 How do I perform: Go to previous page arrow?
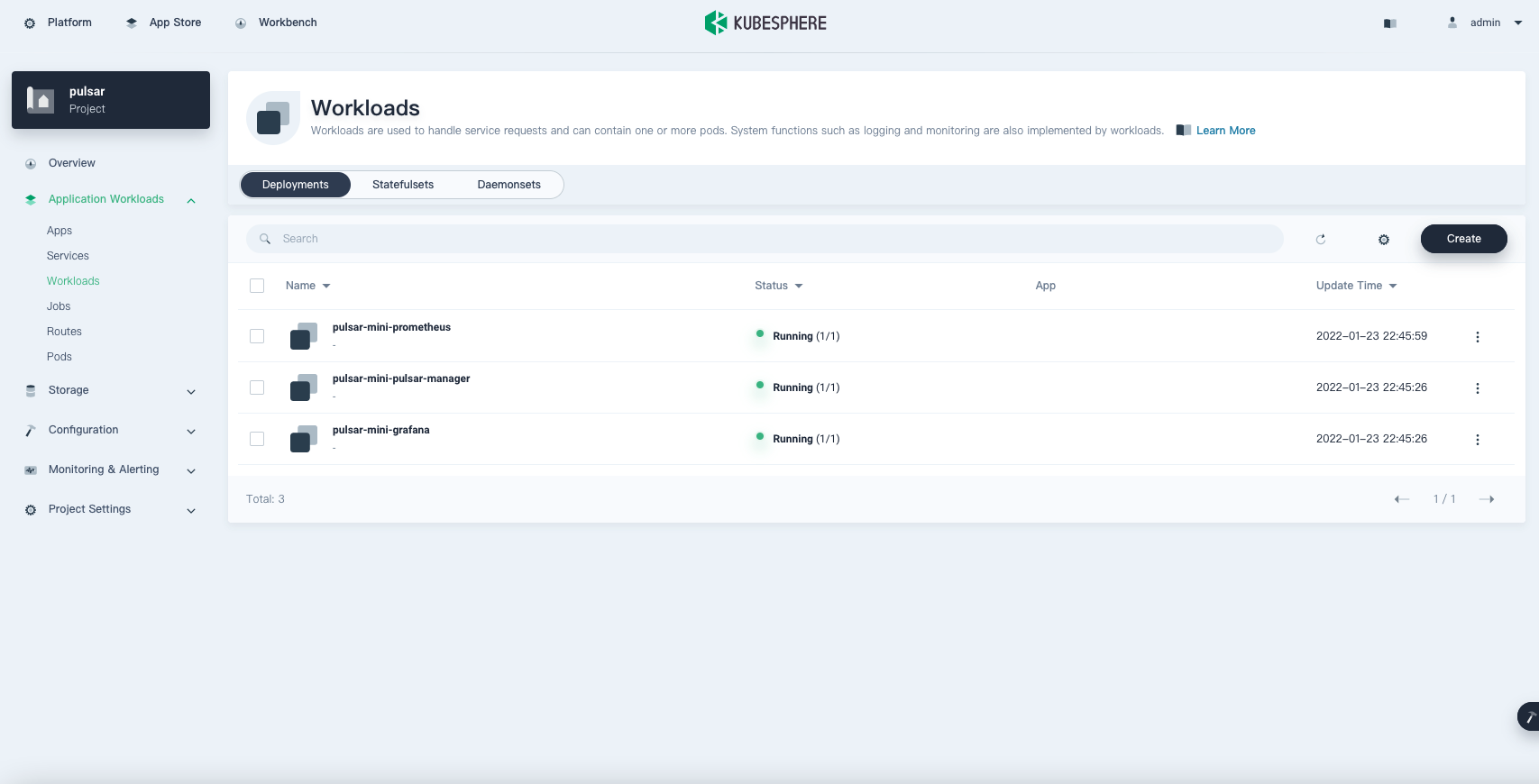tap(1402, 499)
